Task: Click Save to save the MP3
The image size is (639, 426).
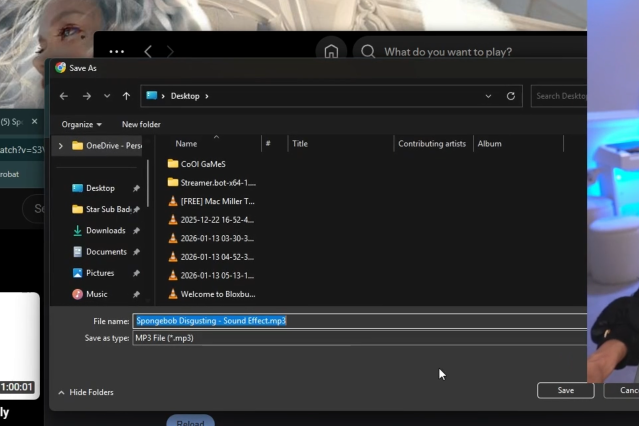Action: point(566,390)
